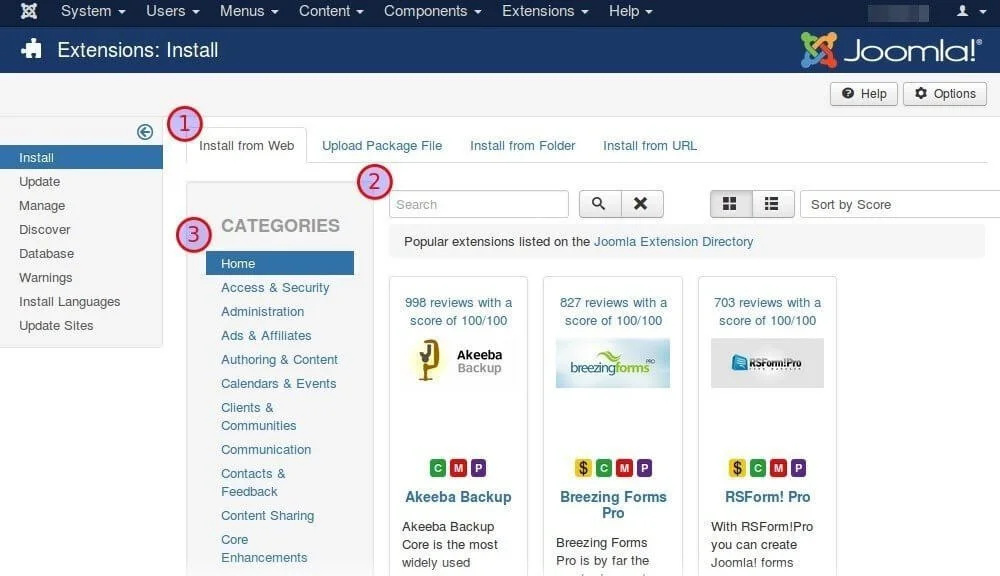Screen dimensions: 1000x576
Task: Switch to list view layout
Action: point(772,204)
